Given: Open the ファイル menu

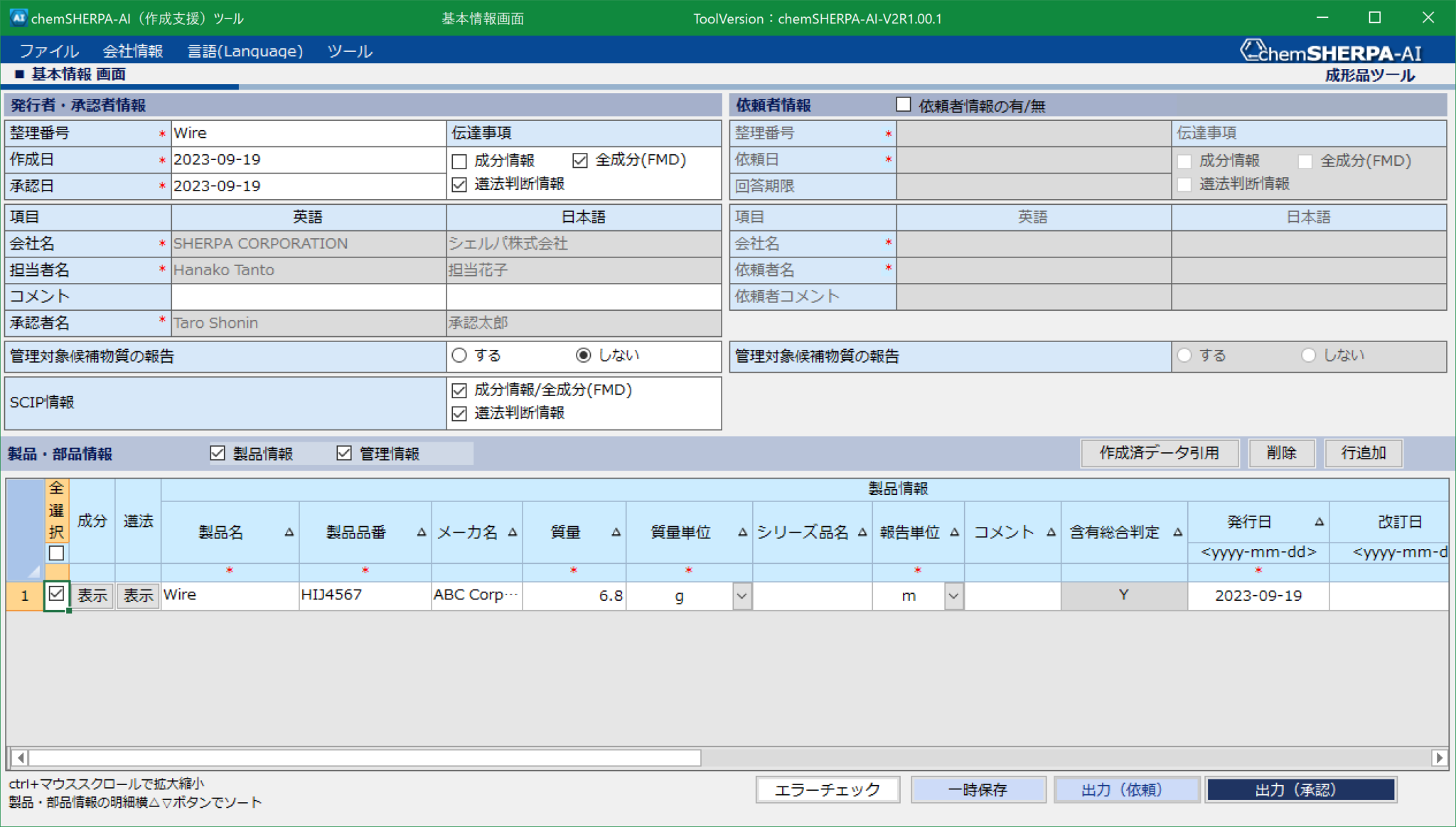Looking at the screenshot, I should 49,50.
